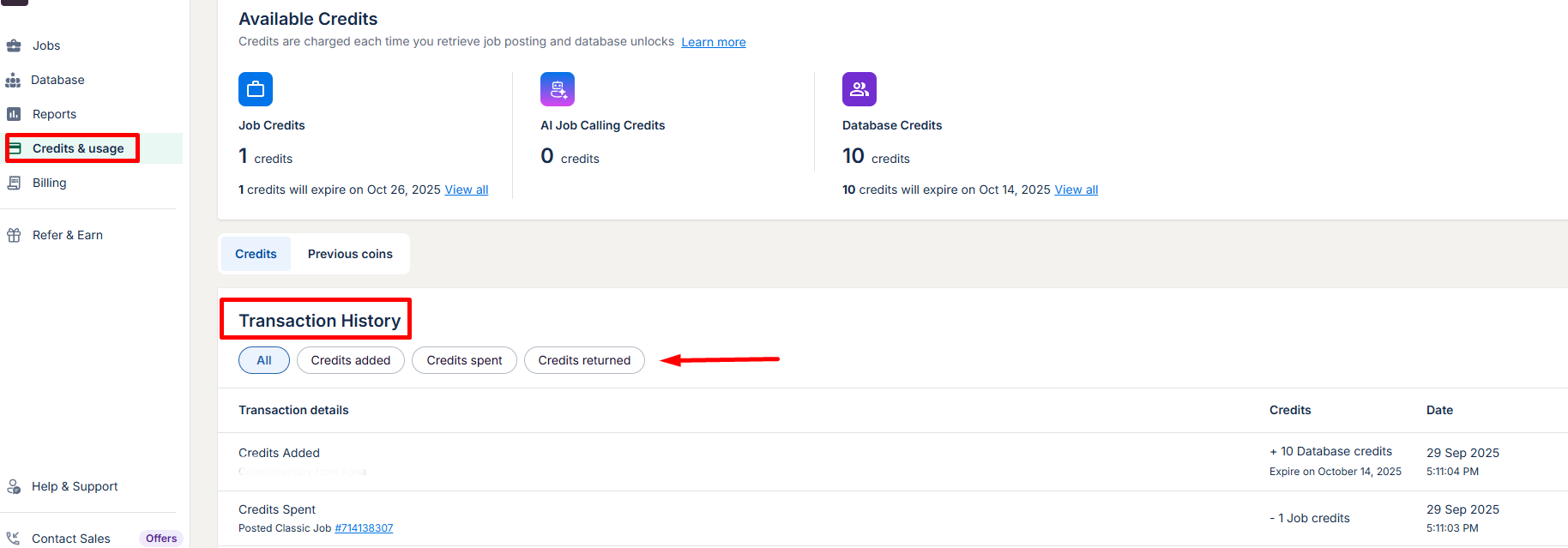Click the Job Credits briefcase icon
The image size is (1568, 548).
[x=256, y=89]
